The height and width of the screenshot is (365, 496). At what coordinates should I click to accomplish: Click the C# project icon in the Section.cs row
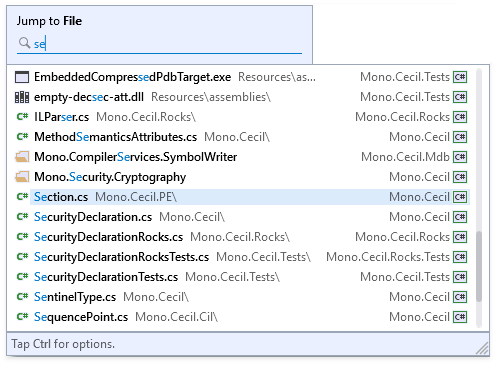[x=460, y=197]
